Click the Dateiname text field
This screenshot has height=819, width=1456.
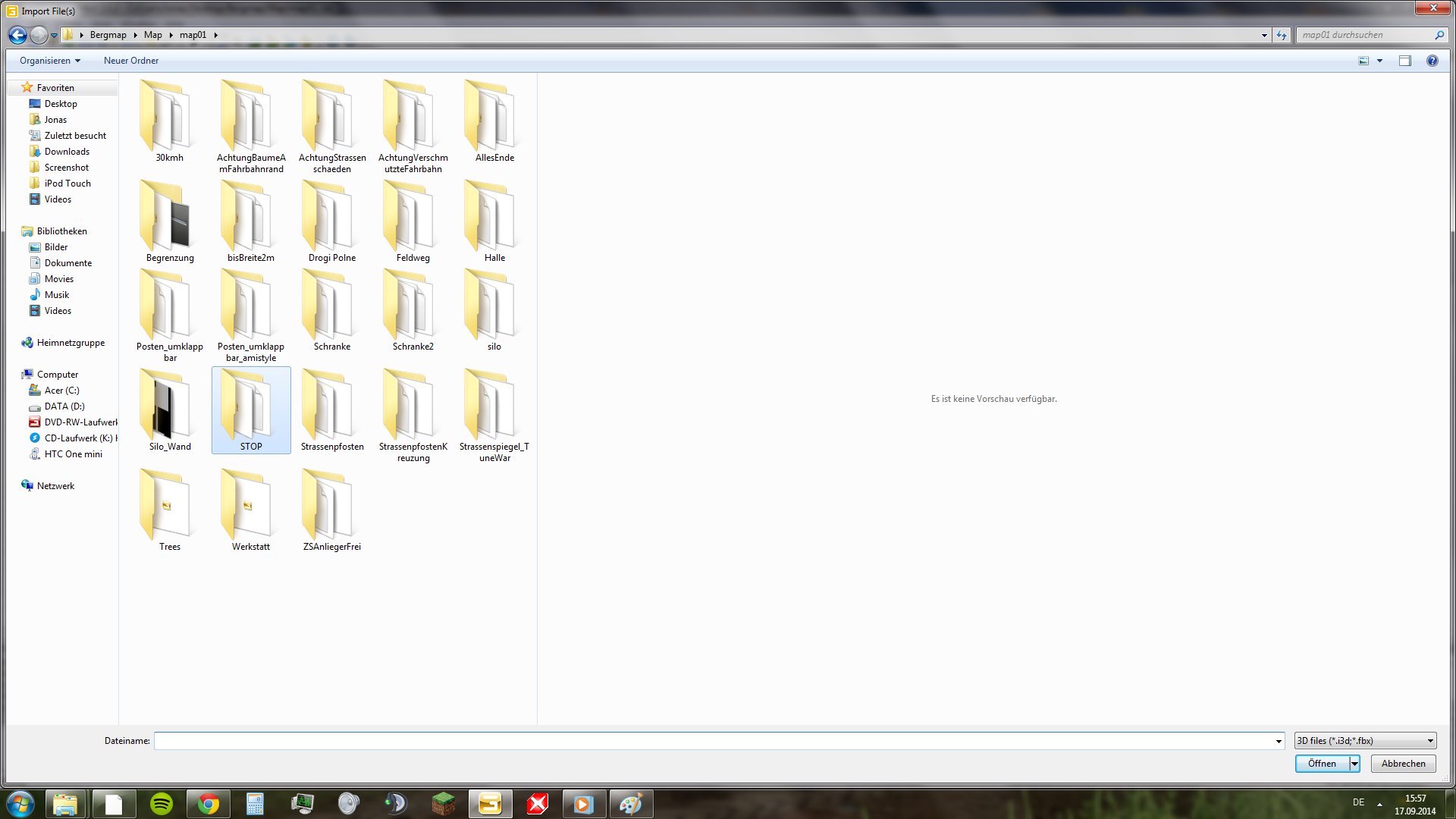[x=713, y=741]
